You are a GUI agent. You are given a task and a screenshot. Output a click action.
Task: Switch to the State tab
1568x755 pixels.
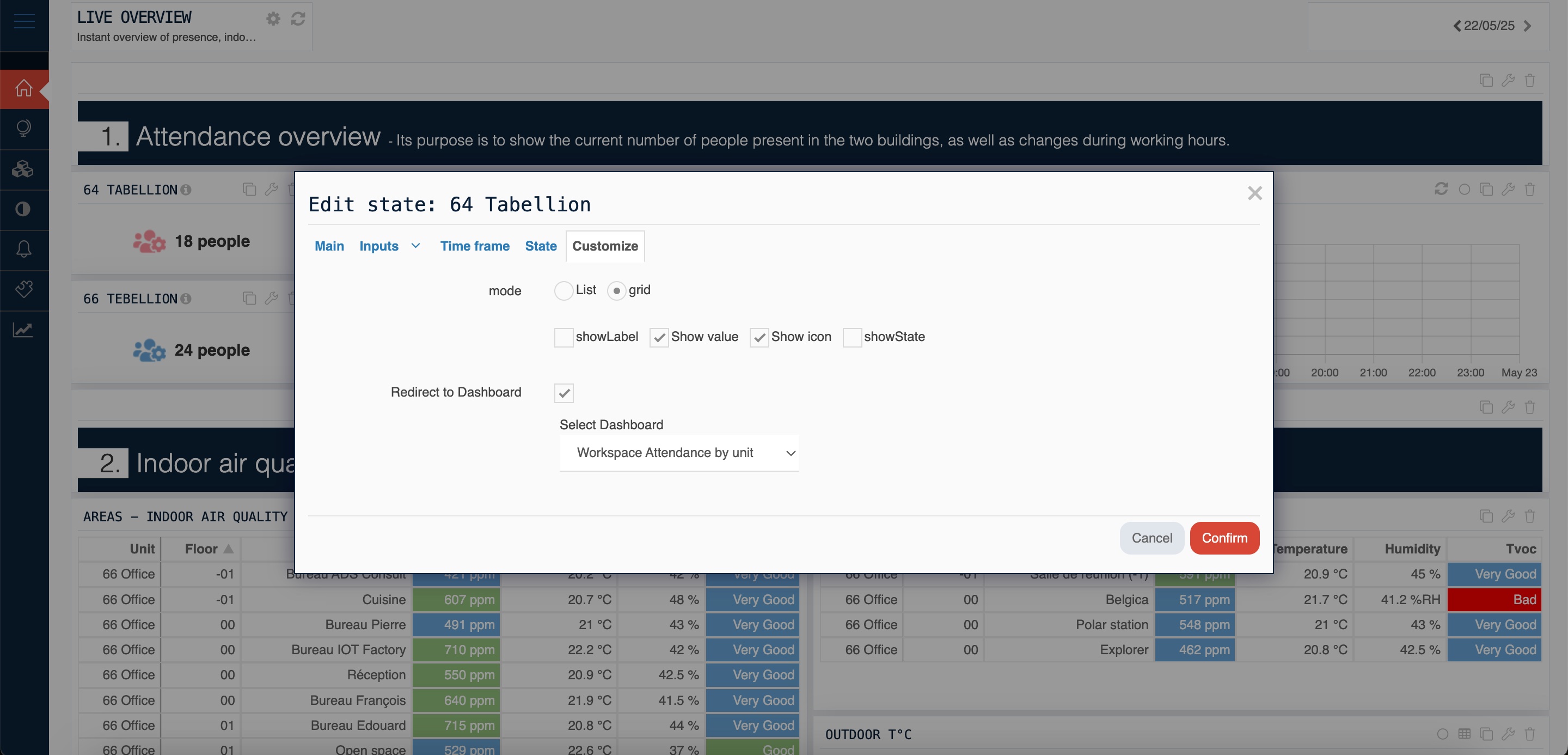point(541,246)
